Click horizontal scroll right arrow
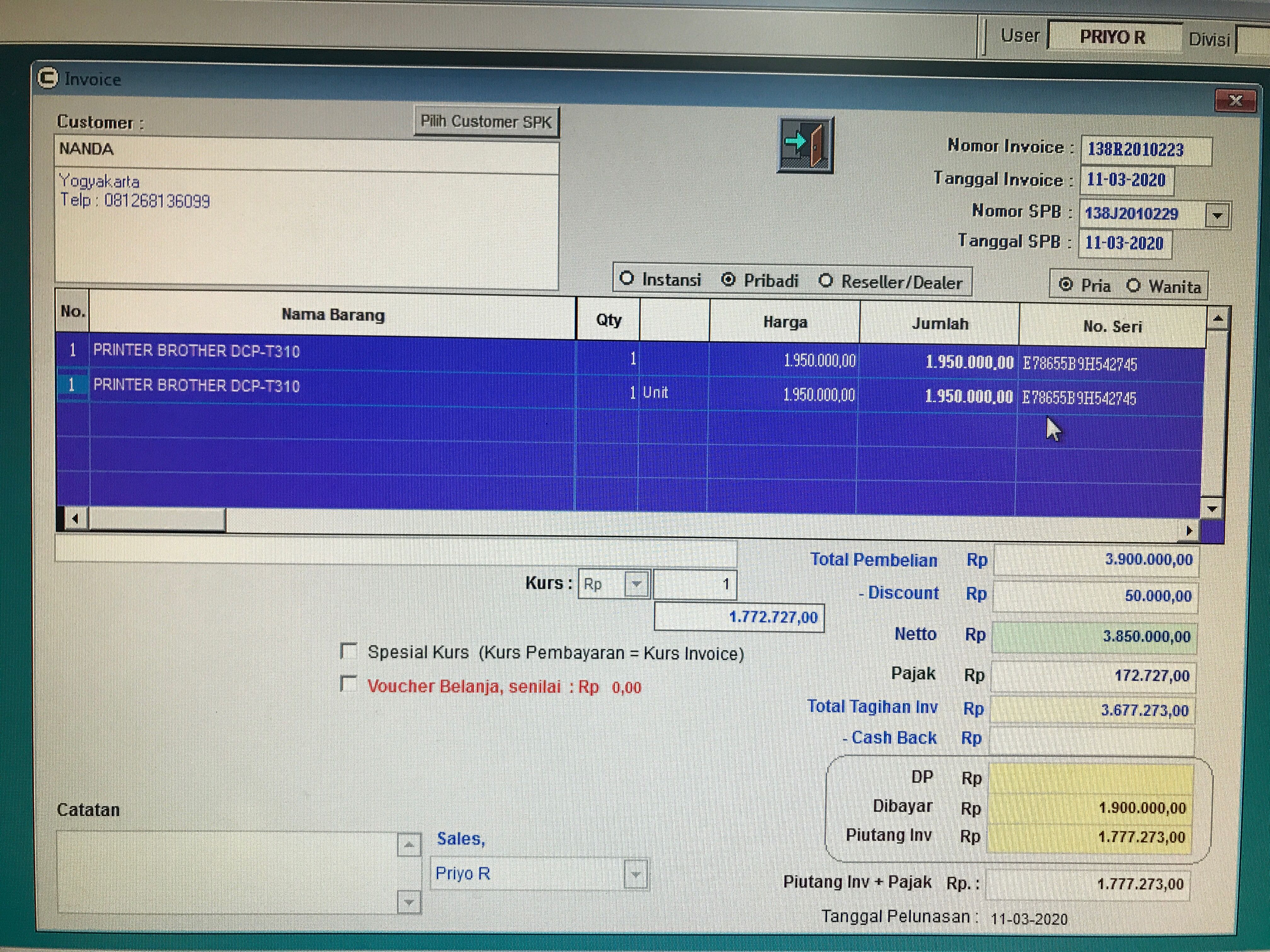The image size is (1270, 952). pyautogui.click(x=1189, y=531)
